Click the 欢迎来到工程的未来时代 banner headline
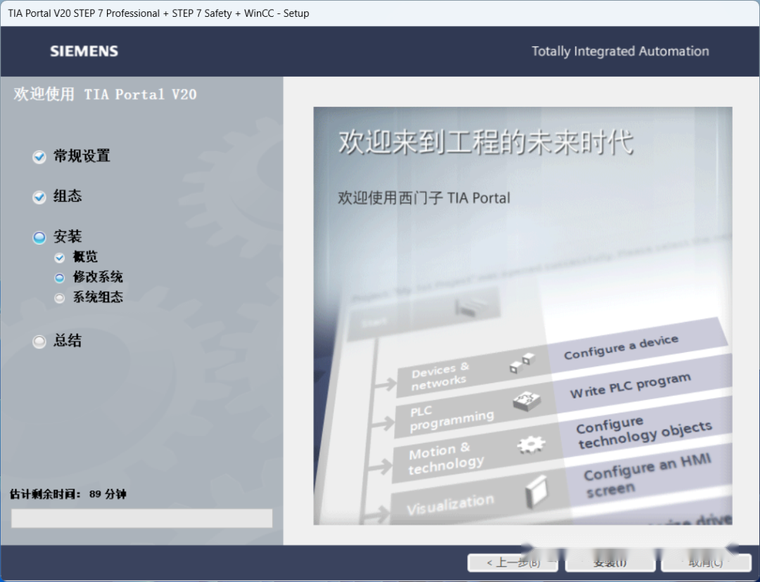This screenshot has width=760, height=582. (x=486, y=142)
